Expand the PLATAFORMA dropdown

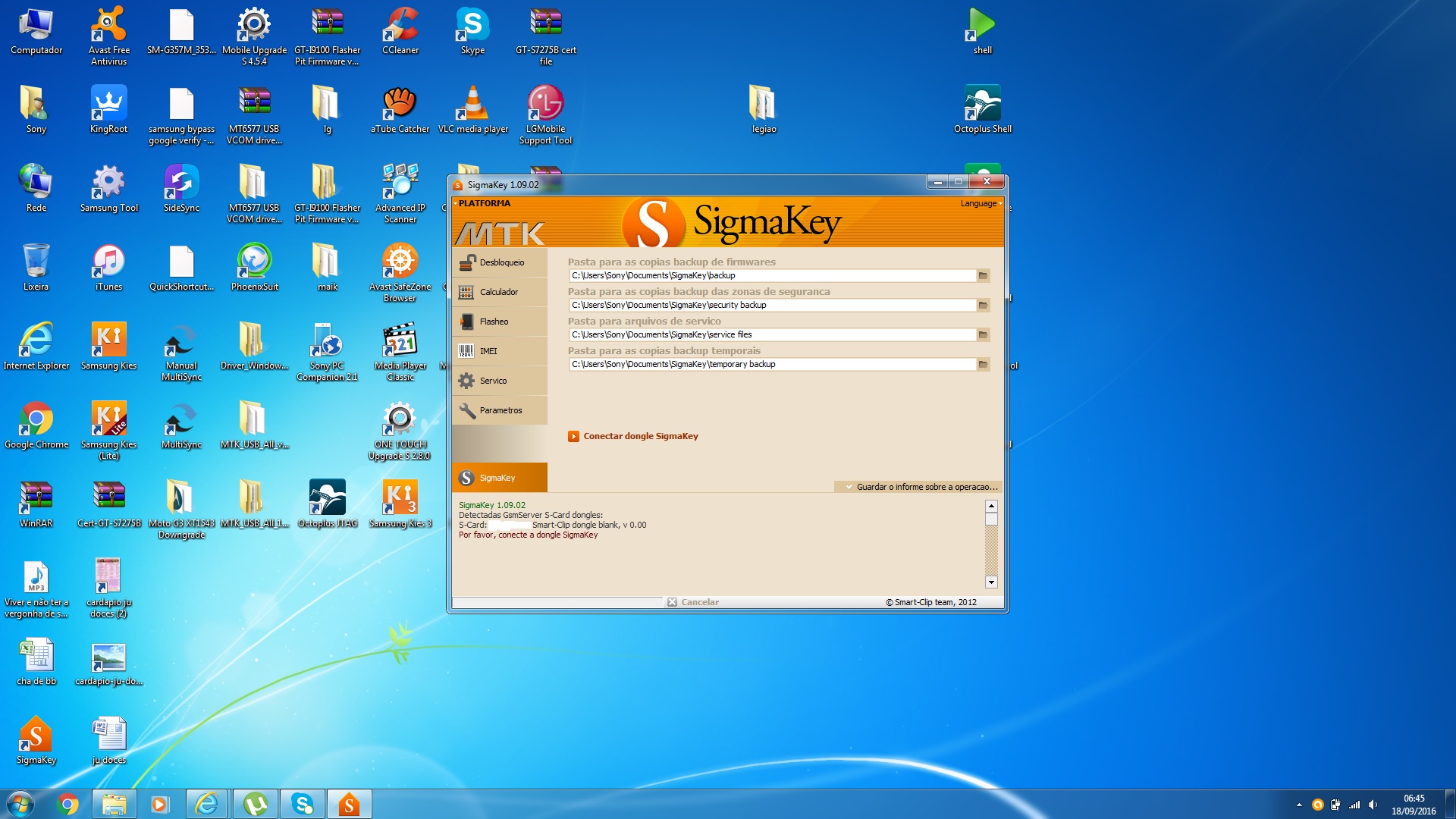point(482,203)
